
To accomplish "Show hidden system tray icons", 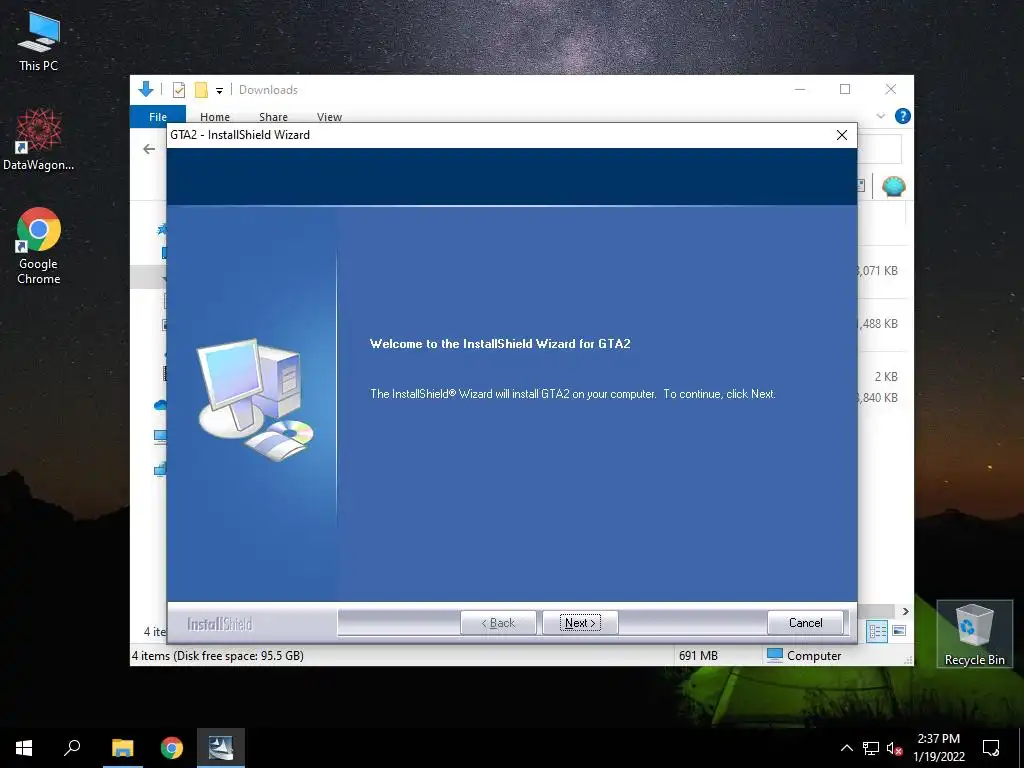I will (x=846, y=748).
